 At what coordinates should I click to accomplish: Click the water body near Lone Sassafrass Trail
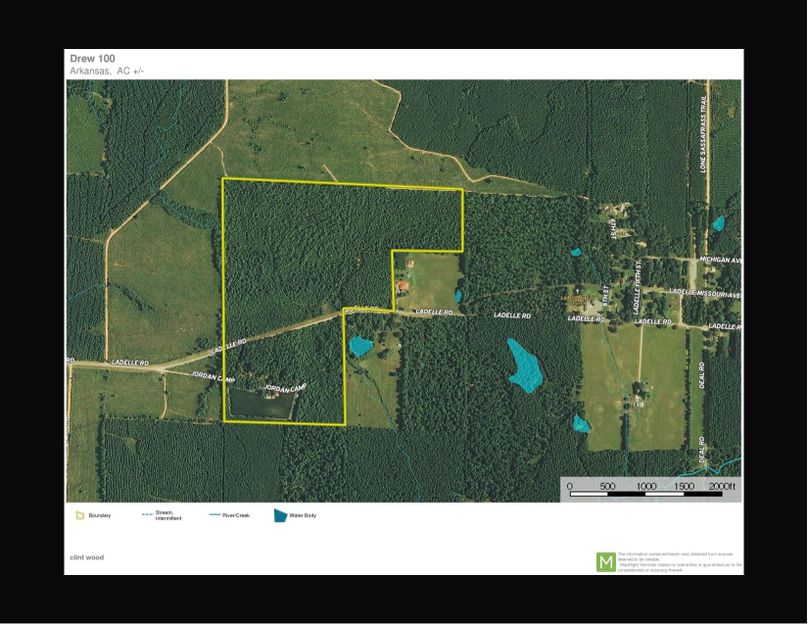click(718, 223)
